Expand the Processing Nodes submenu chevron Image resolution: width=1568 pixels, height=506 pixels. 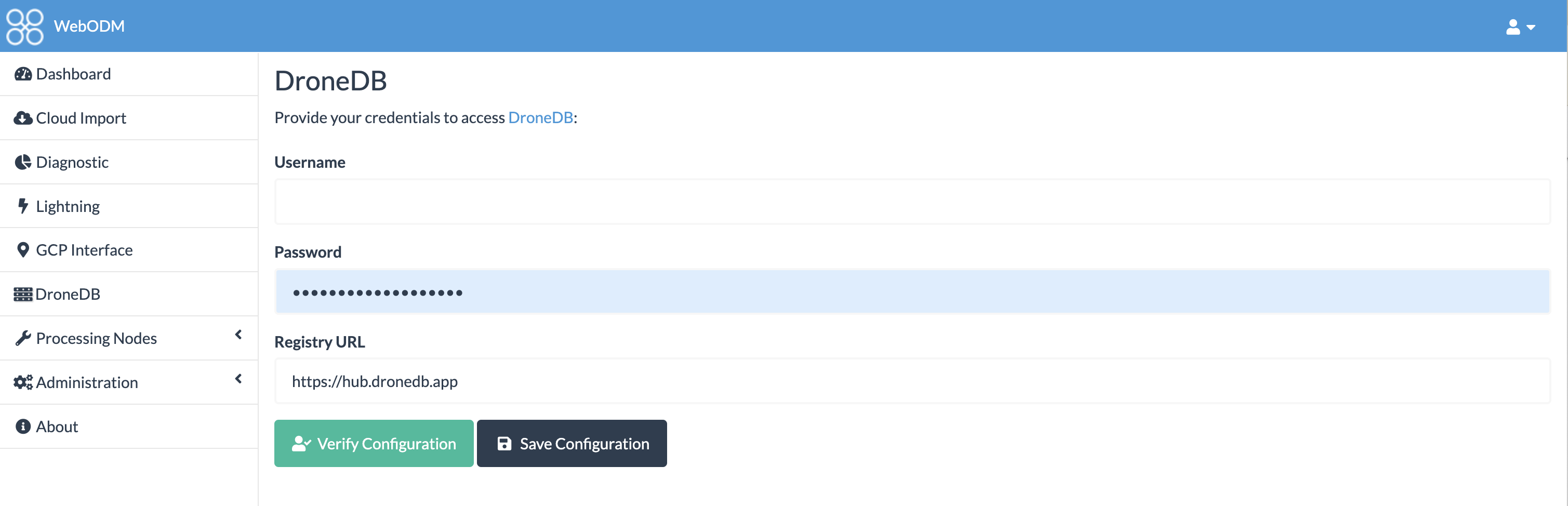click(238, 334)
